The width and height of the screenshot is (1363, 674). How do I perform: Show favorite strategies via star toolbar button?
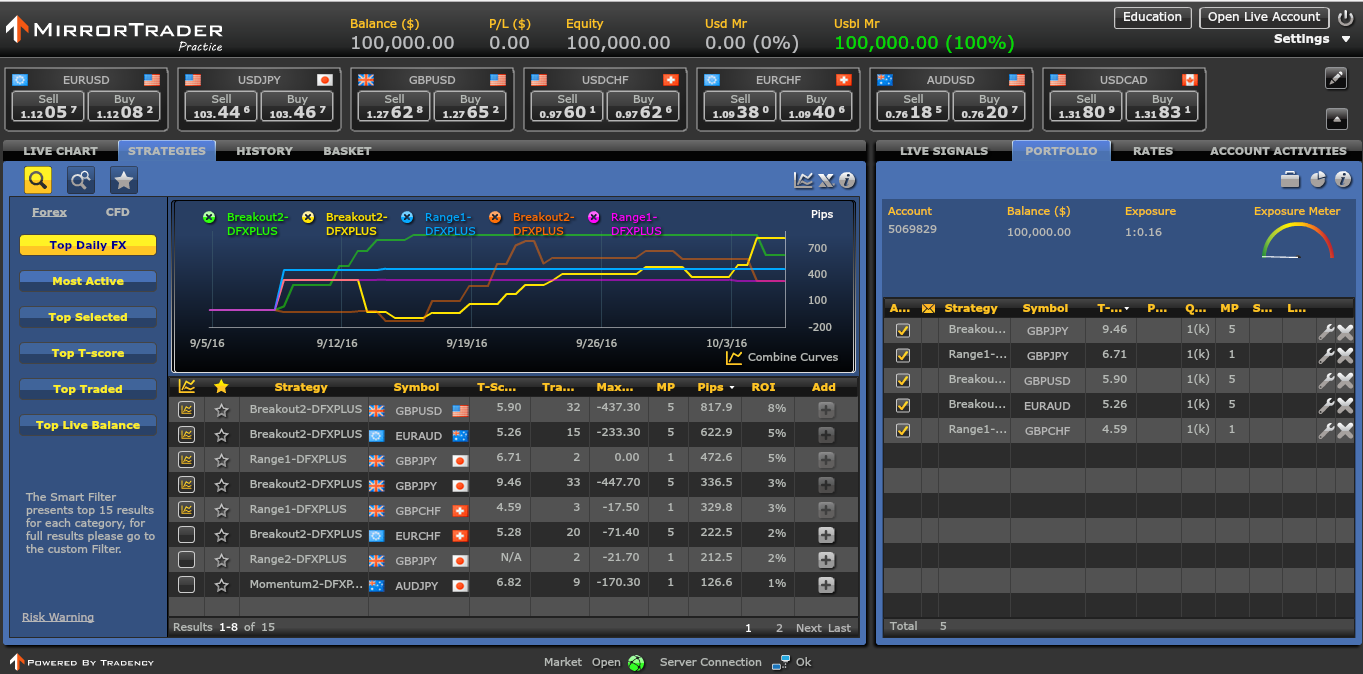tap(124, 180)
